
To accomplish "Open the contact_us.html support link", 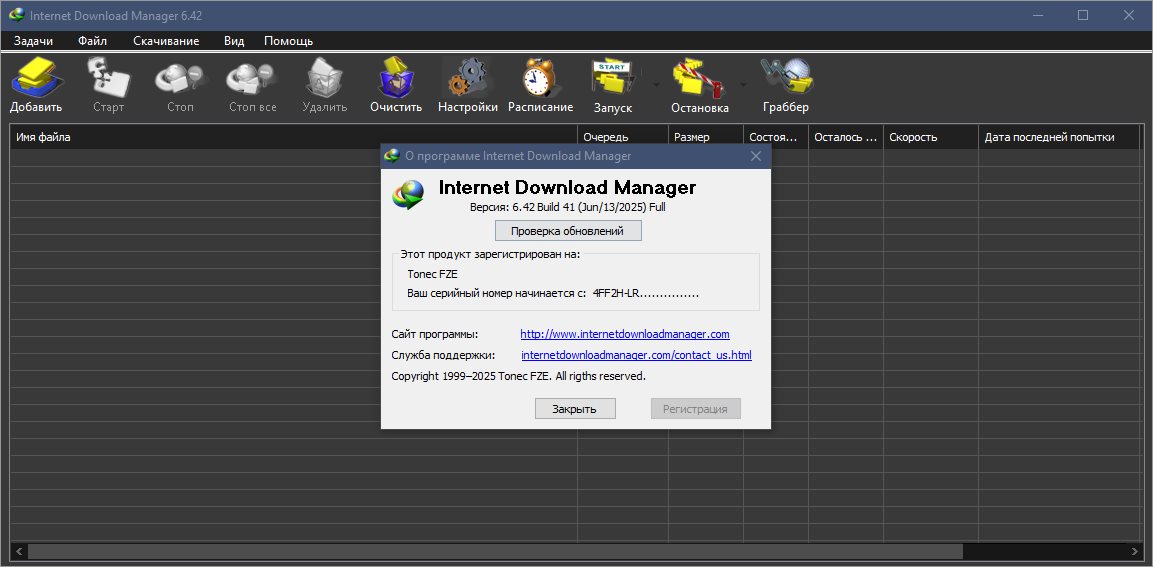I will click(636, 355).
